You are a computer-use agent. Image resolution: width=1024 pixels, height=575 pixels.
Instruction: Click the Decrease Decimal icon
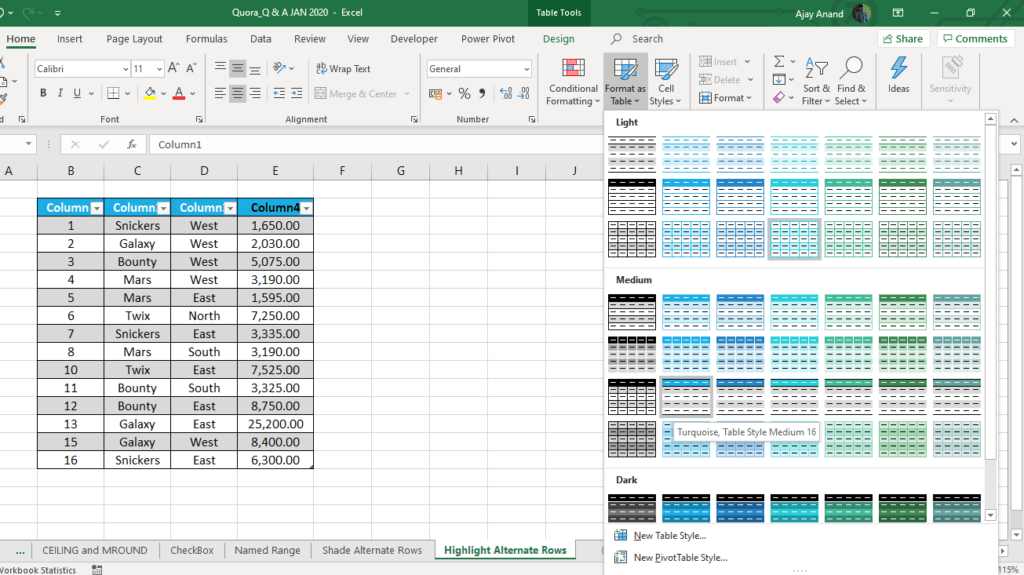tap(524, 93)
